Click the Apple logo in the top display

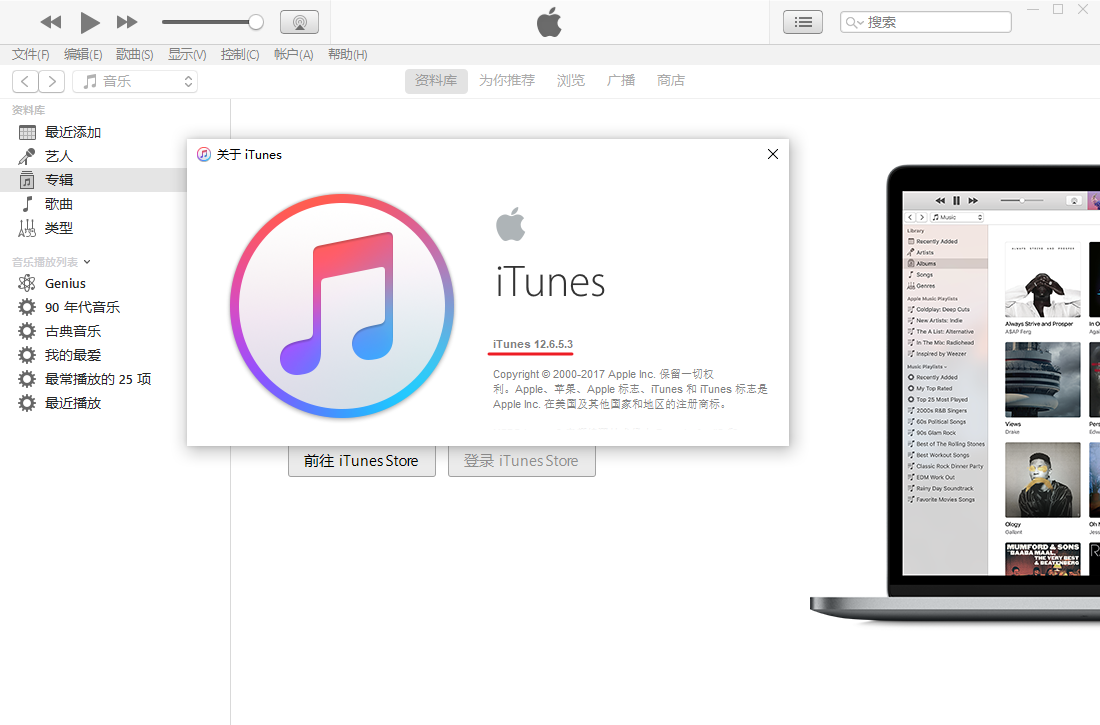pos(549,22)
